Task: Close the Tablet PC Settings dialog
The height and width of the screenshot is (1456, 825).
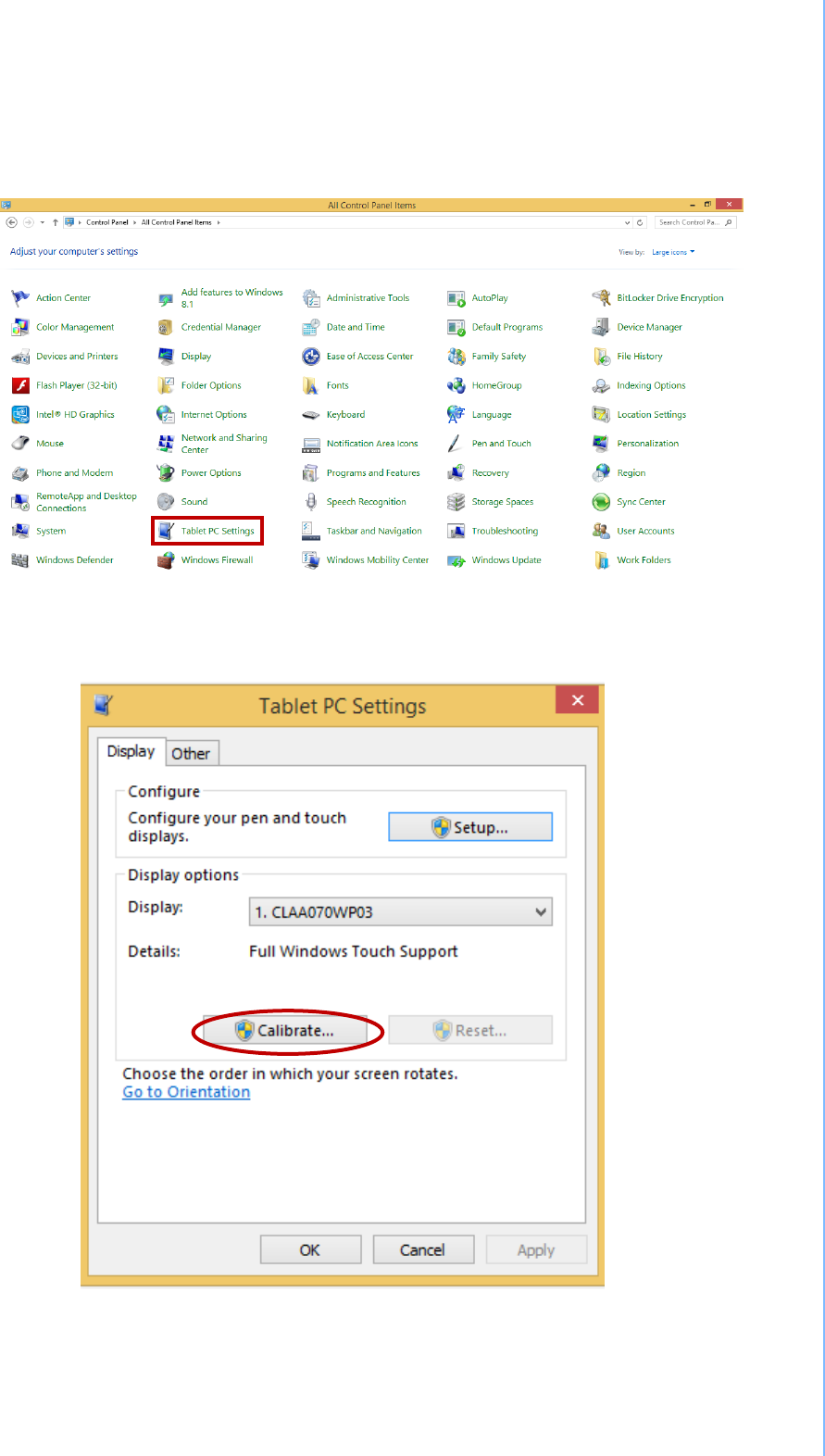Action: point(578,700)
